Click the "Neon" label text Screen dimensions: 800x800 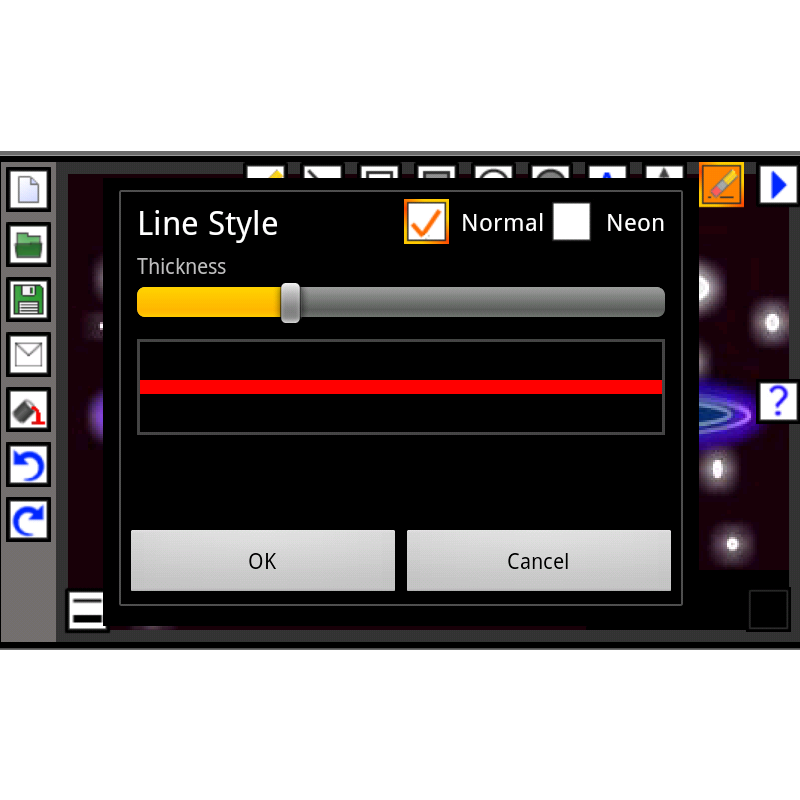point(636,223)
